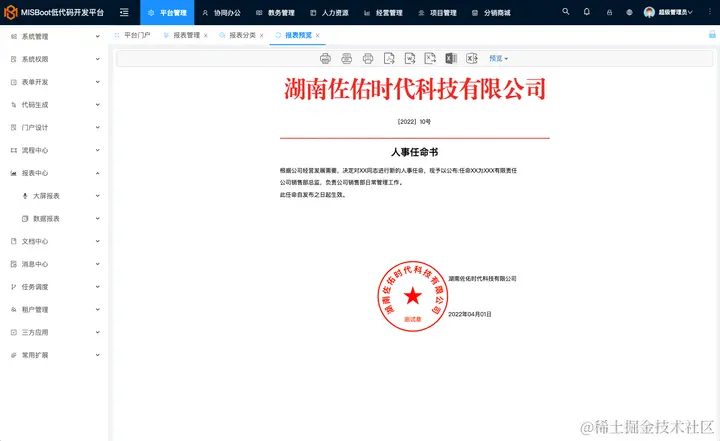Expand the 表单开发 chevron

(x=97, y=82)
